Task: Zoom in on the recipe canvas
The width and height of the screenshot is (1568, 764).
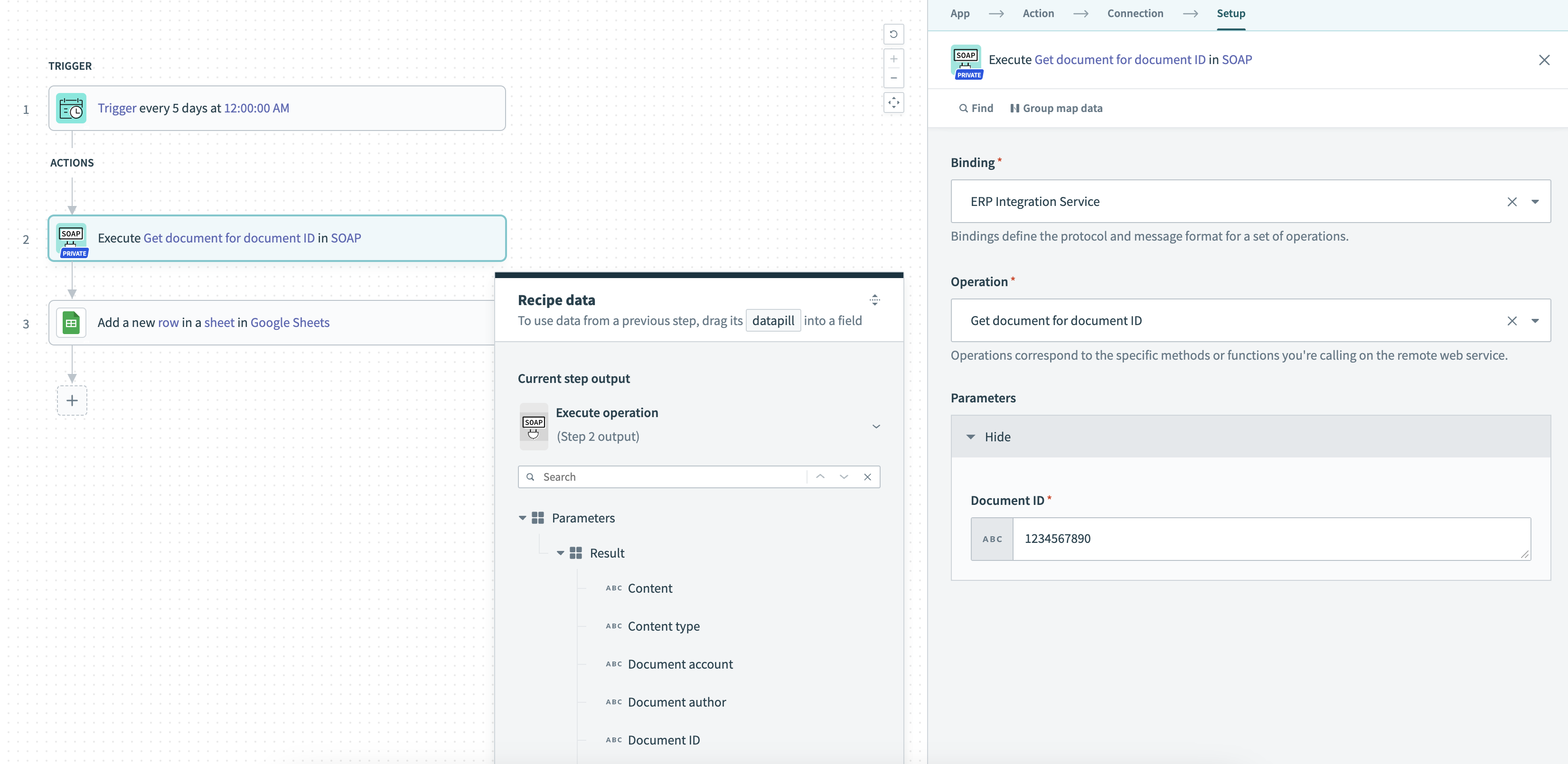Action: click(893, 59)
